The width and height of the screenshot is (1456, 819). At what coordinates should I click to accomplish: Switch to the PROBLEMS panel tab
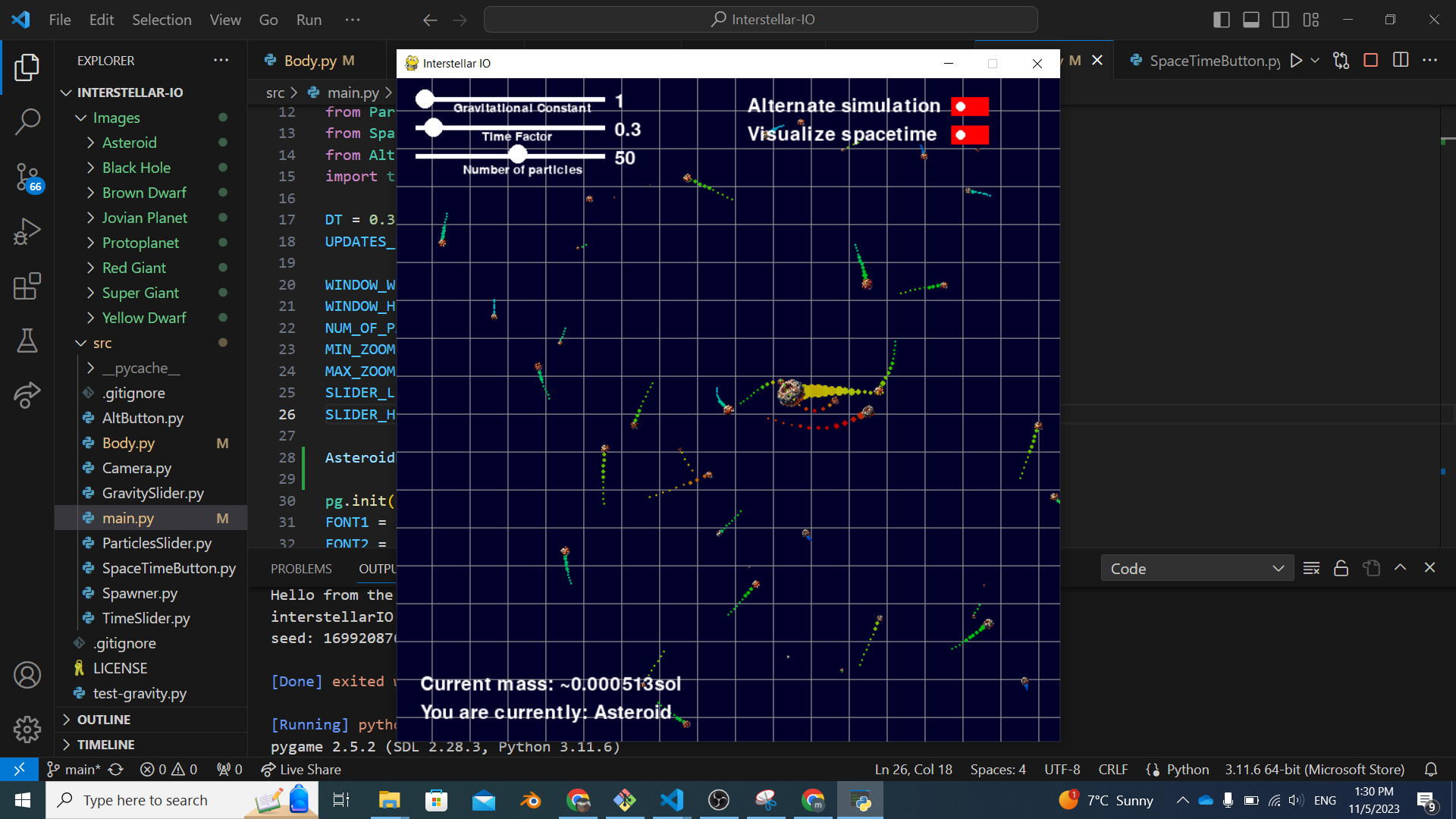point(301,569)
